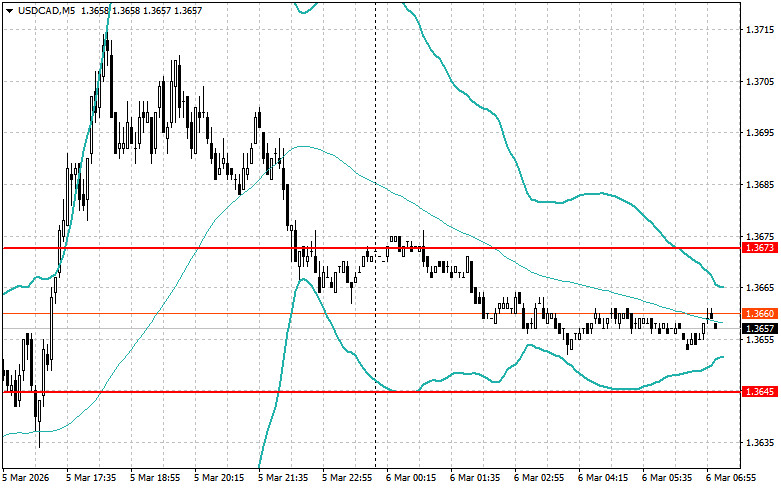Select the 5 Mar 22:55 time label
The height and width of the screenshot is (489, 781).
[x=347, y=478]
